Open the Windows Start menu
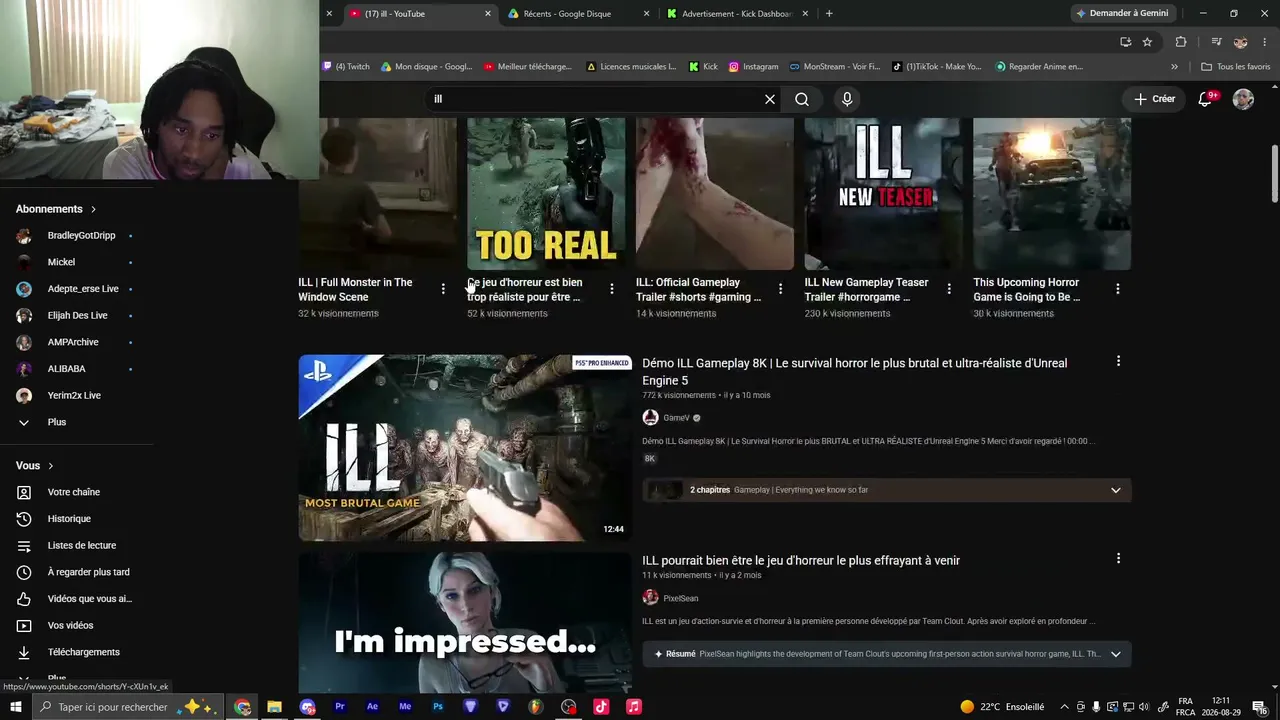Screen dimensions: 1280x720 (x=15, y=707)
